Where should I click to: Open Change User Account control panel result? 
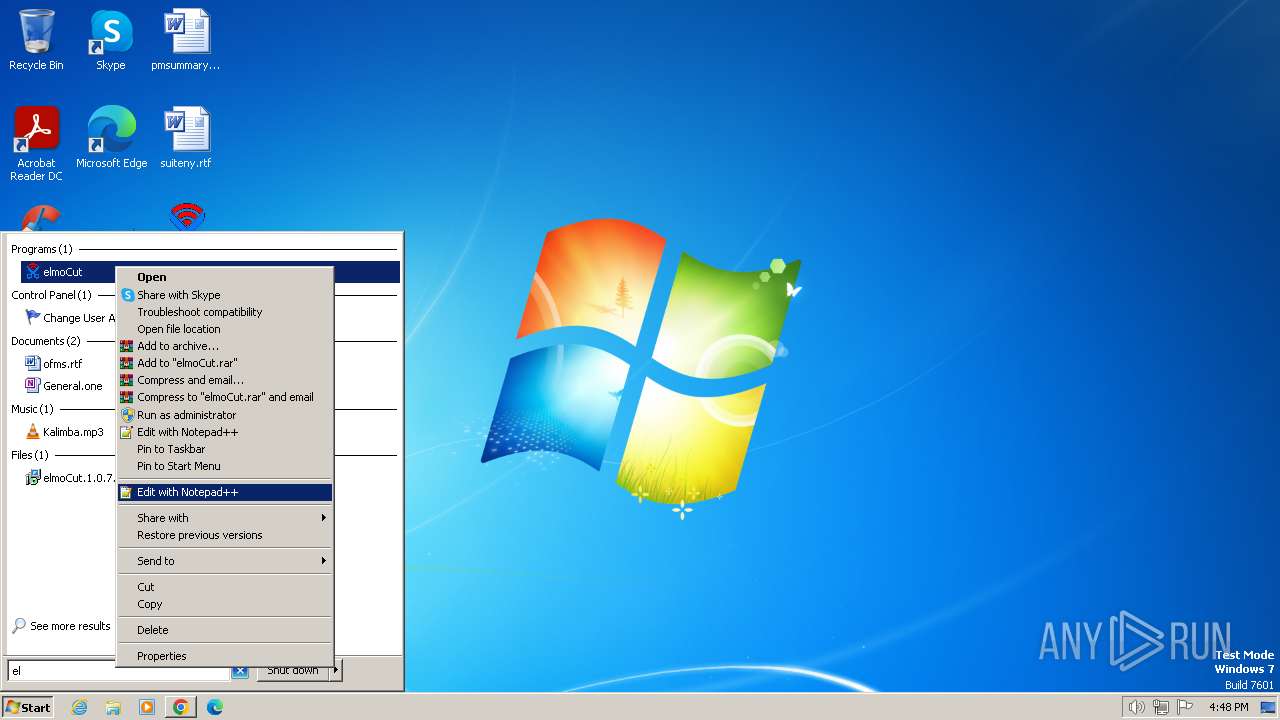point(70,318)
